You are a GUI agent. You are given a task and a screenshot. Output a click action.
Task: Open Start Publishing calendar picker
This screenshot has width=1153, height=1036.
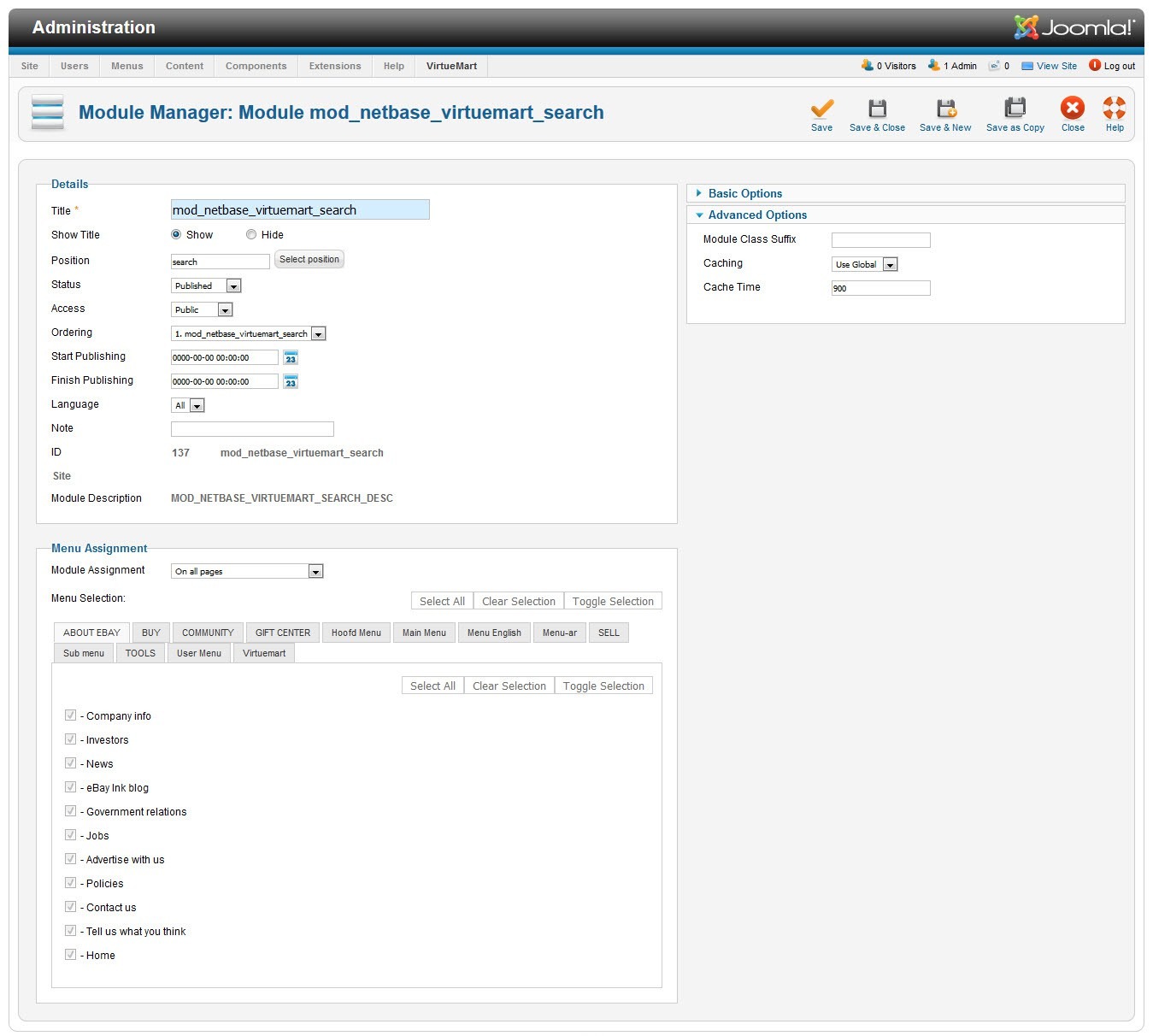tap(291, 358)
